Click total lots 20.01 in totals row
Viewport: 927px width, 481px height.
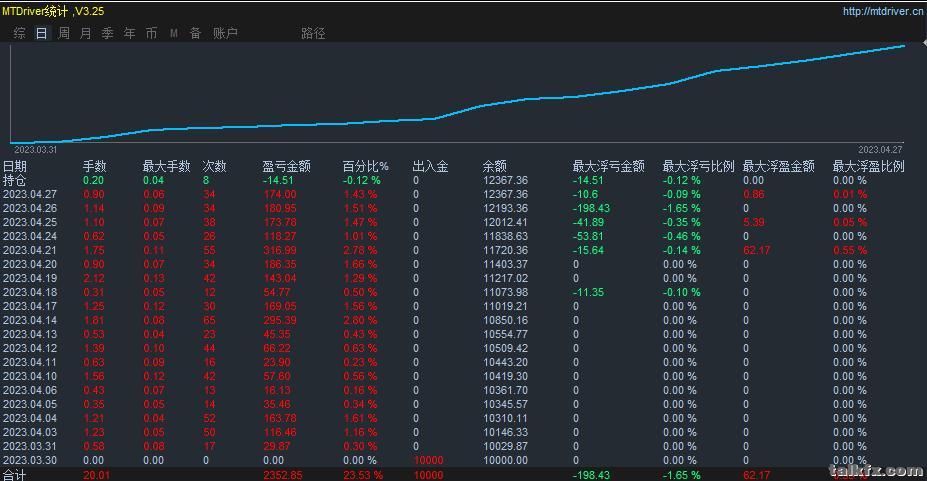(96, 474)
